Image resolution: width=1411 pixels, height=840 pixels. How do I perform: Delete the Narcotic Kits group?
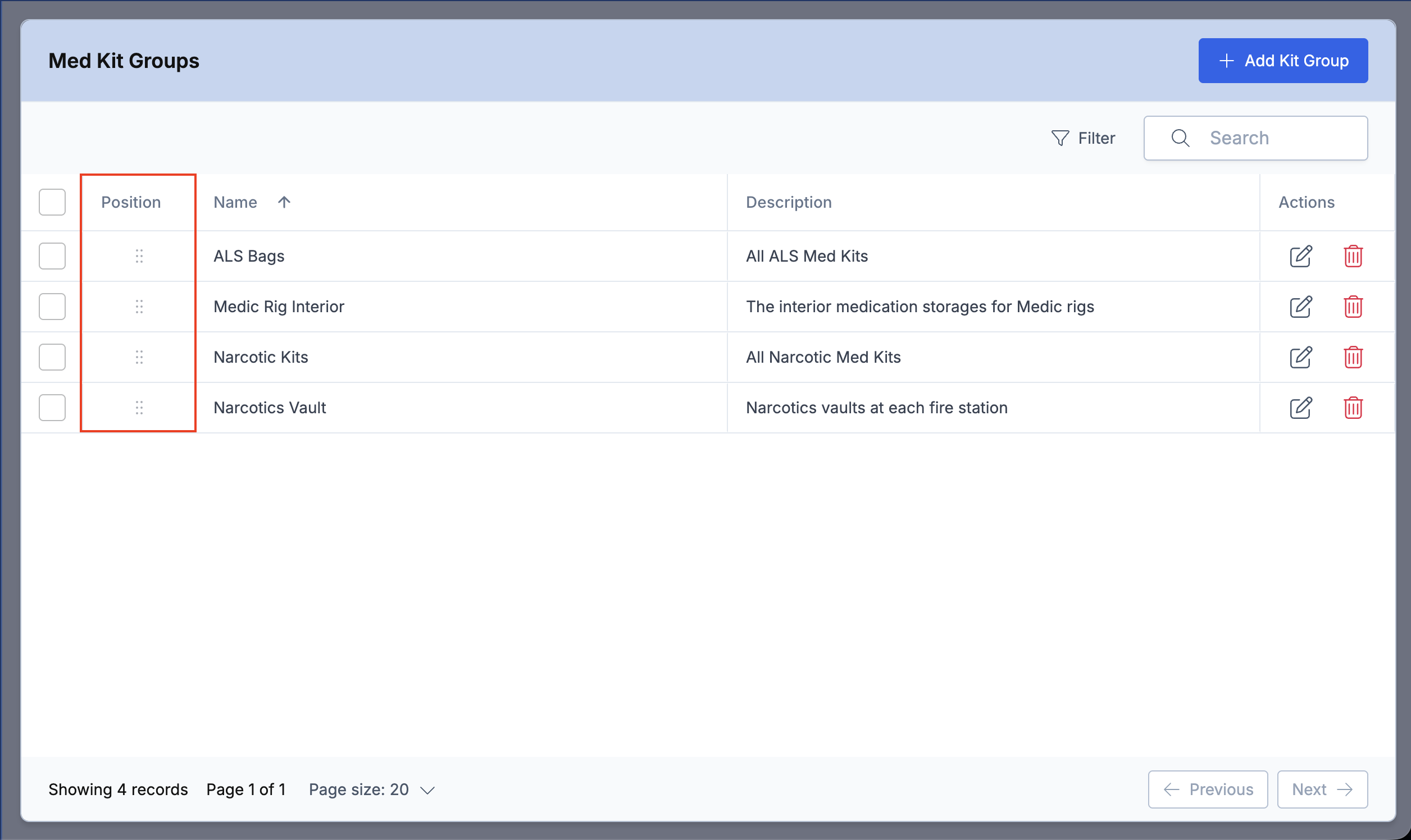pyautogui.click(x=1353, y=357)
